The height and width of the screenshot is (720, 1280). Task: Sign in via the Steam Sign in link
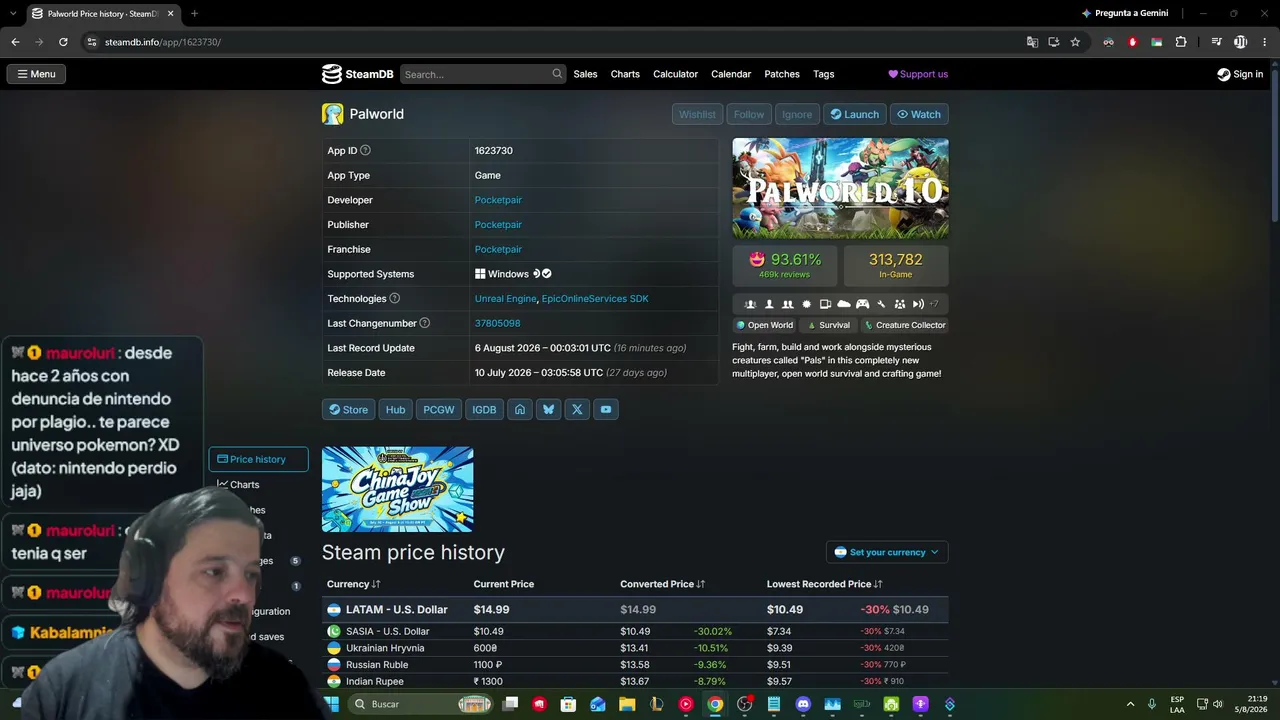[x=1240, y=74]
